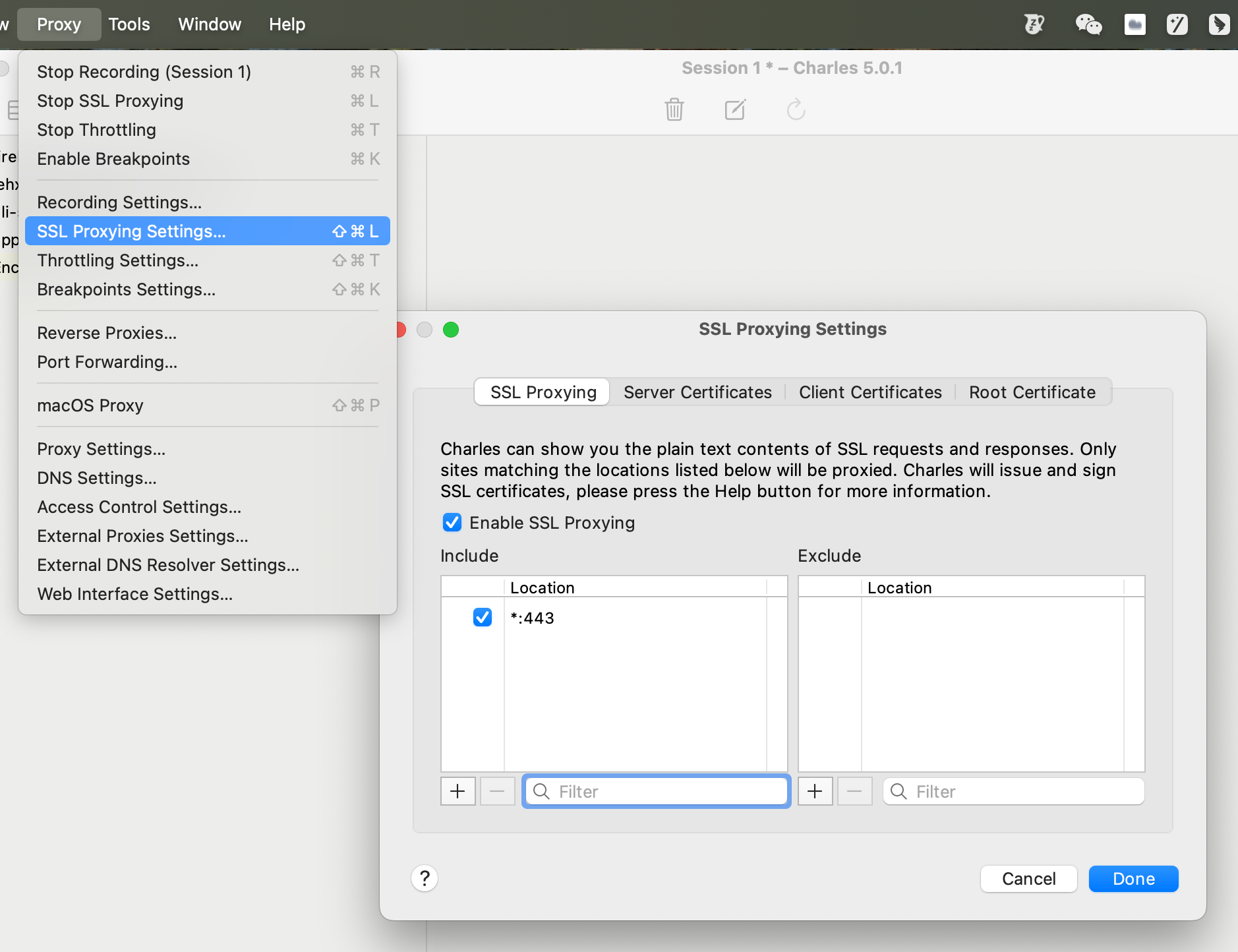Choose Stop SSL Proxying menu item
Image resolution: width=1238 pixels, height=952 pixels.
[208, 101]
